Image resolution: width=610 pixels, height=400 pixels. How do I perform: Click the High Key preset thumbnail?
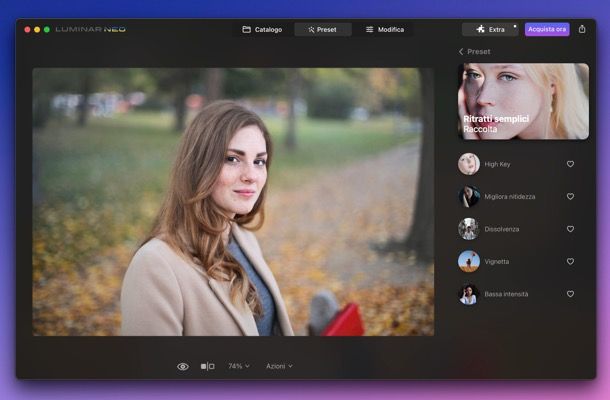pos(469,164)
